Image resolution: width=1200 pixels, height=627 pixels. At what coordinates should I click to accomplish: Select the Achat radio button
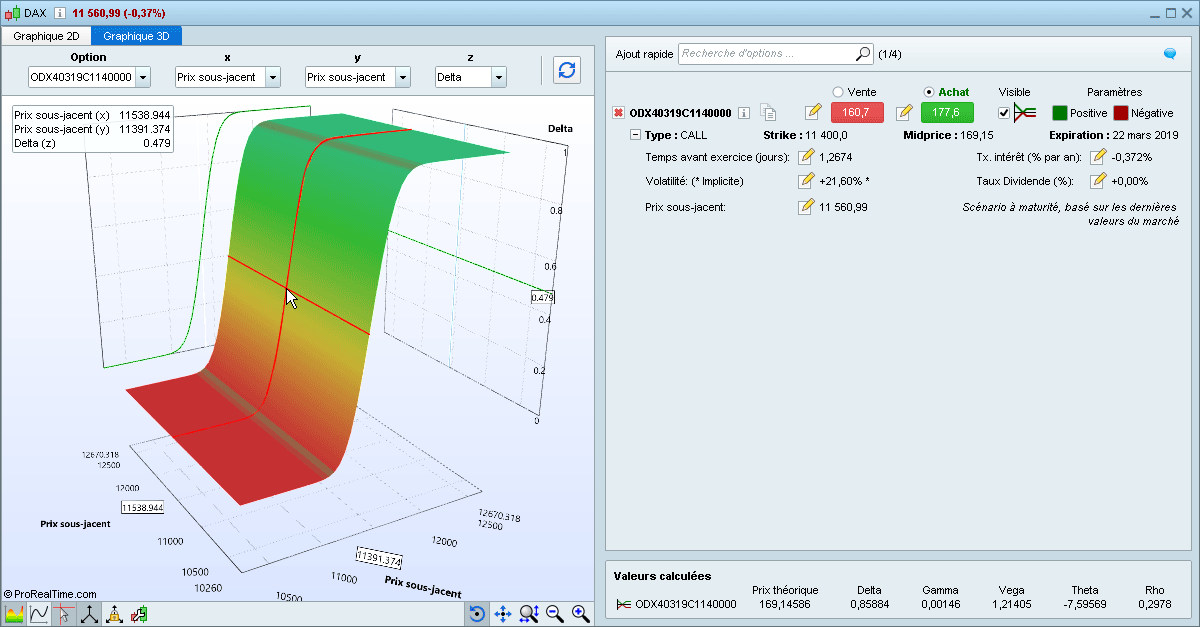(928, 91)
